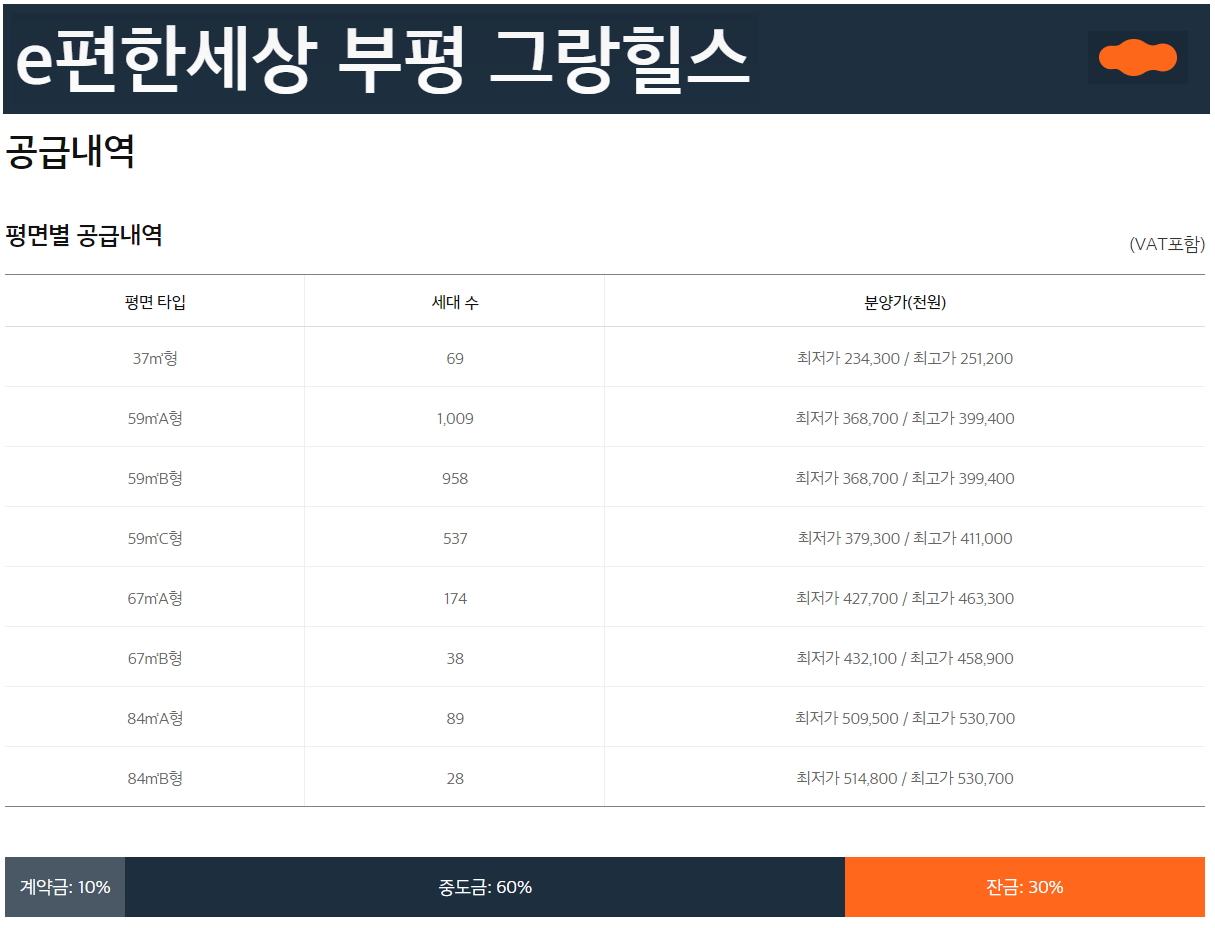Select the '37㎡형' type cell
The width and height of the screenshot is (1215, 928).
click(x=155, y=358)
